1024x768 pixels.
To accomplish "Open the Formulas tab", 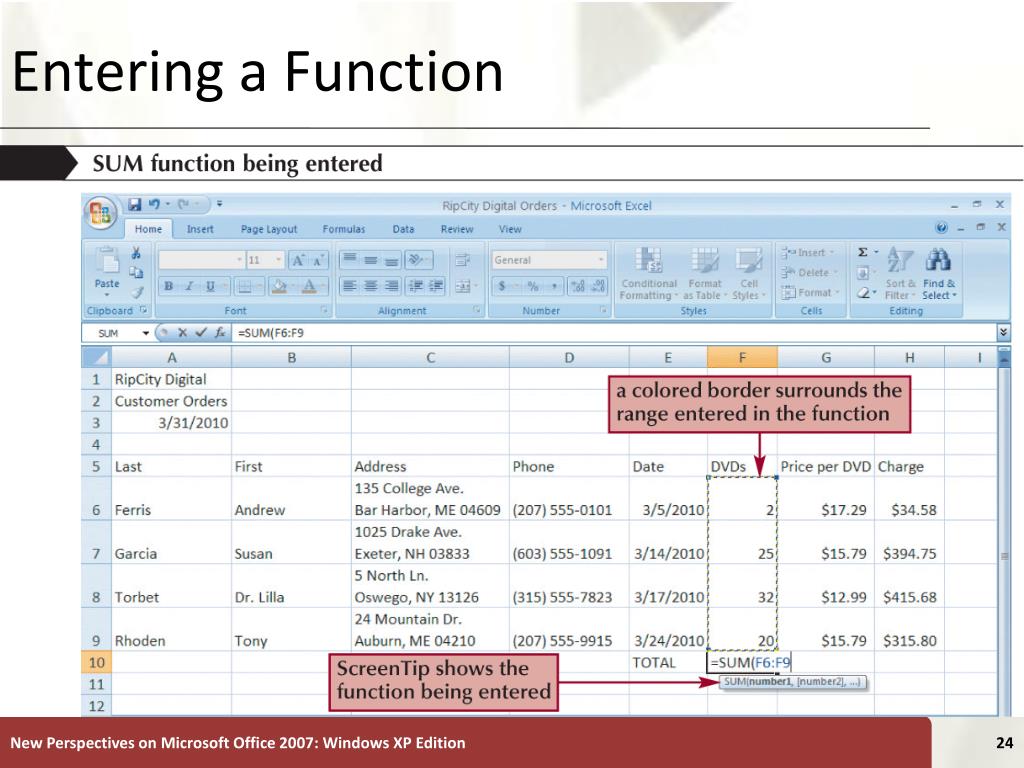I will coord(344,229).
